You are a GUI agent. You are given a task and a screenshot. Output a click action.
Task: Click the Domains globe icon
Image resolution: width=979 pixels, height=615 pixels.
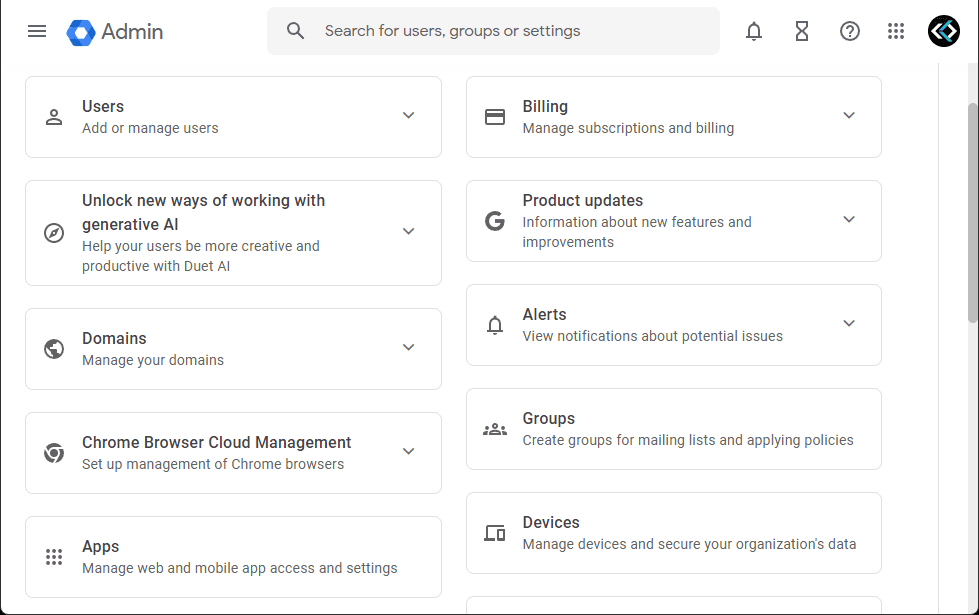coord(53,348)
